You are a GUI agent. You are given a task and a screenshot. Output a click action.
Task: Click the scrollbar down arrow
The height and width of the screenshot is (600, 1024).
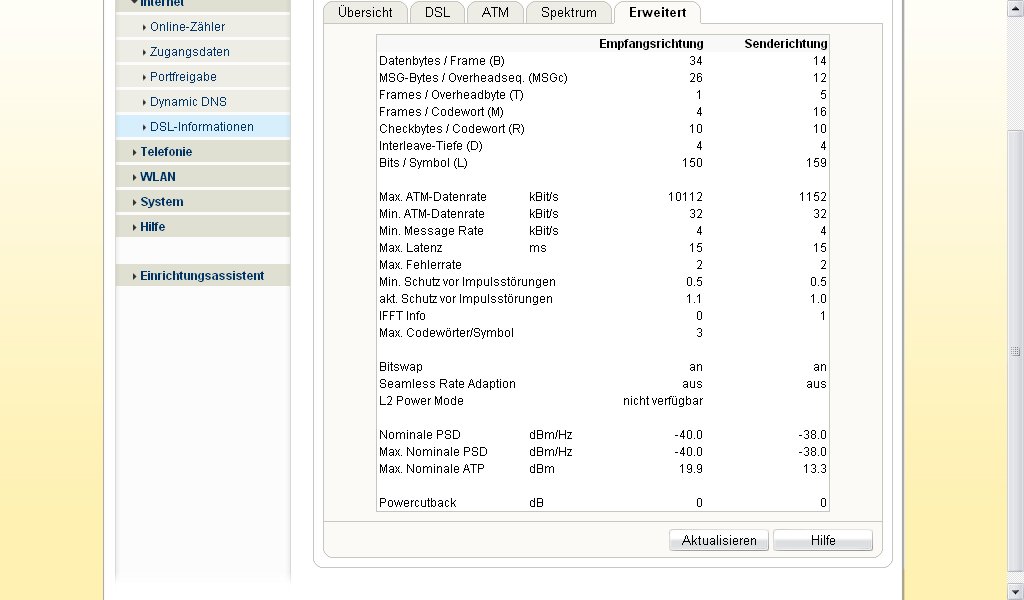point(1016,592)
